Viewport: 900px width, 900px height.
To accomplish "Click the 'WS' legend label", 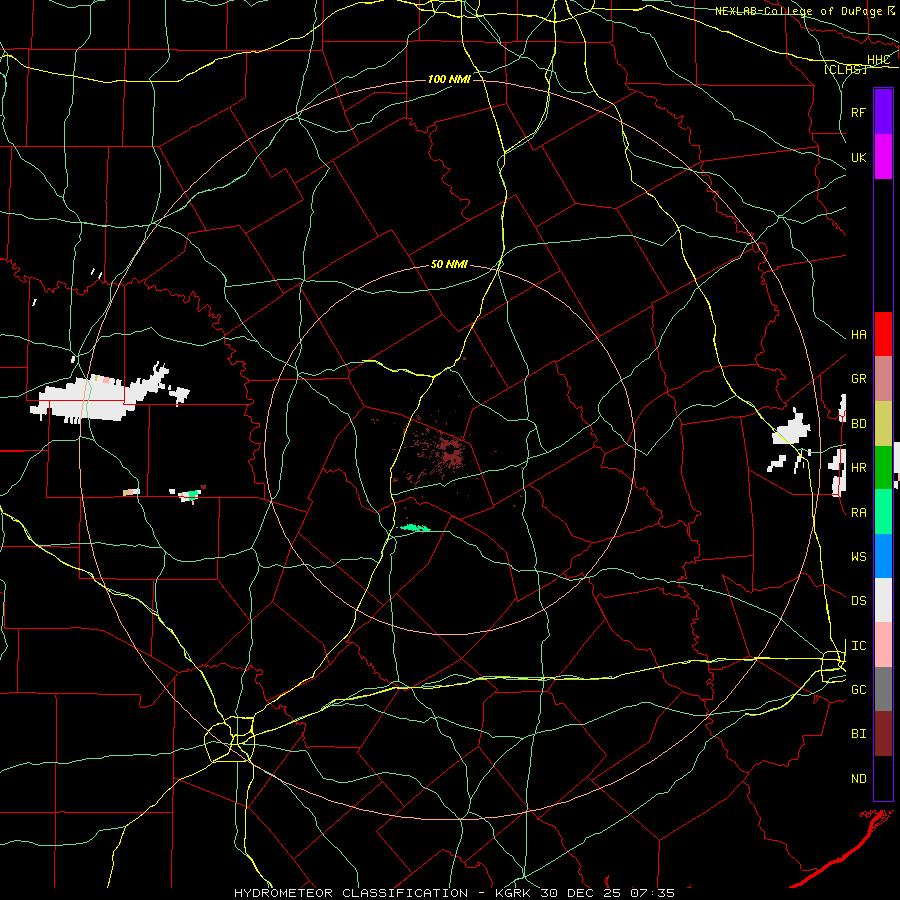I will [858, 557].
